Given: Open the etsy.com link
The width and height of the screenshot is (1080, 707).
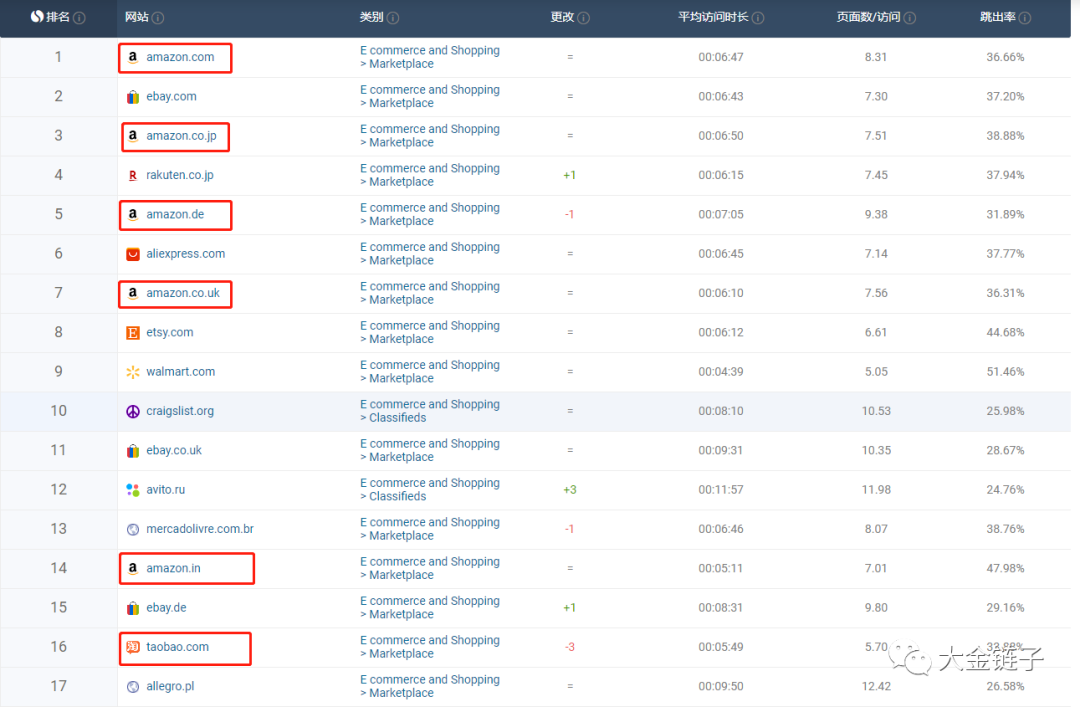Looking at the screenshot, I should tap(169, 332).
